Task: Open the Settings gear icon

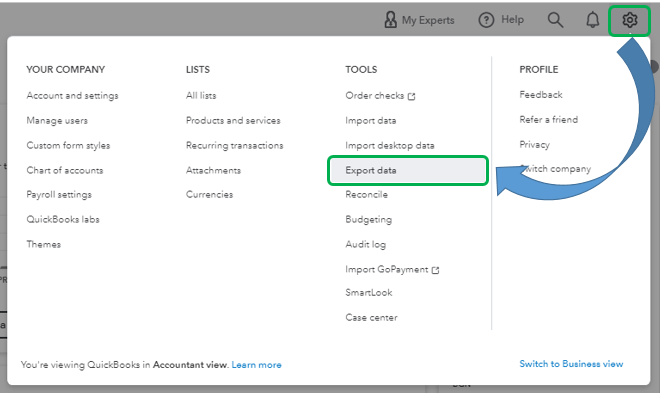Action: (630, 20)
